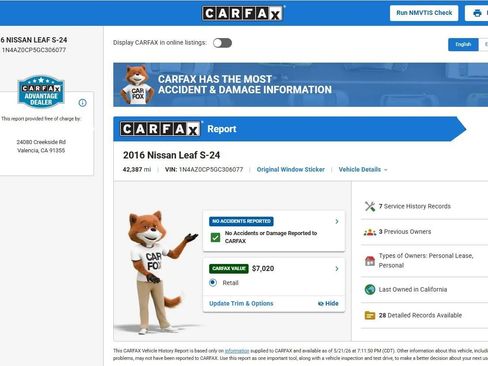Click the 42,387 mi mileage text
Image resolution: width=488 pixels, height=366 pixels.
(x=137, y=170)
